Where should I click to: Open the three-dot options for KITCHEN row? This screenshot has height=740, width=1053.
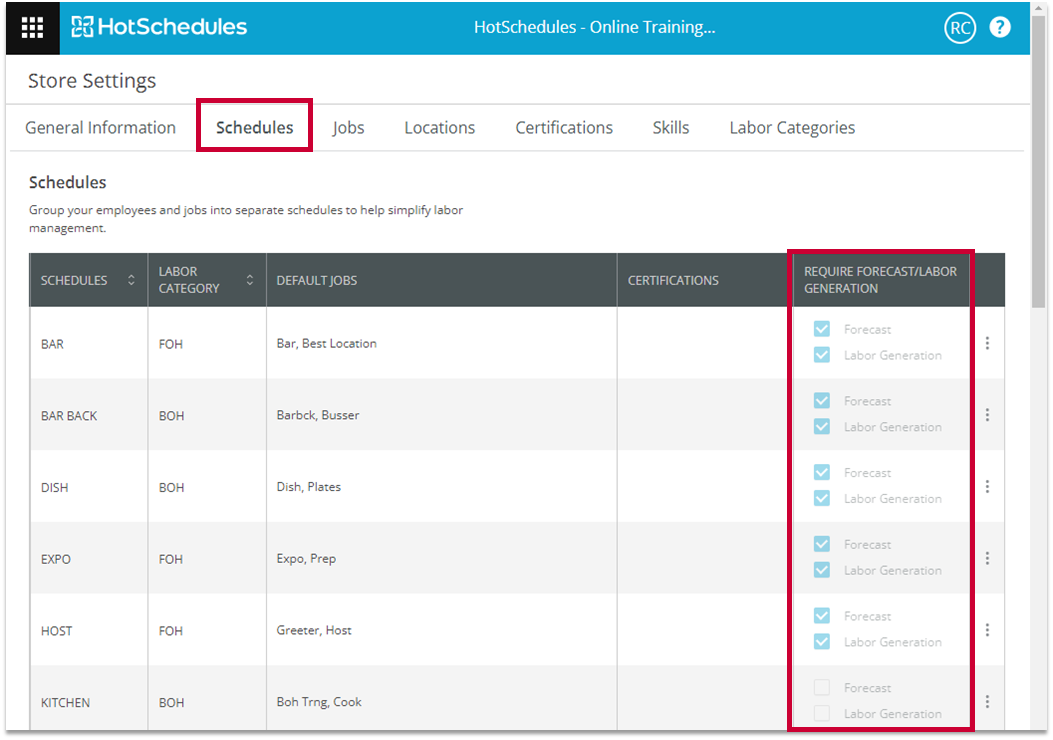tap(987, 702)
